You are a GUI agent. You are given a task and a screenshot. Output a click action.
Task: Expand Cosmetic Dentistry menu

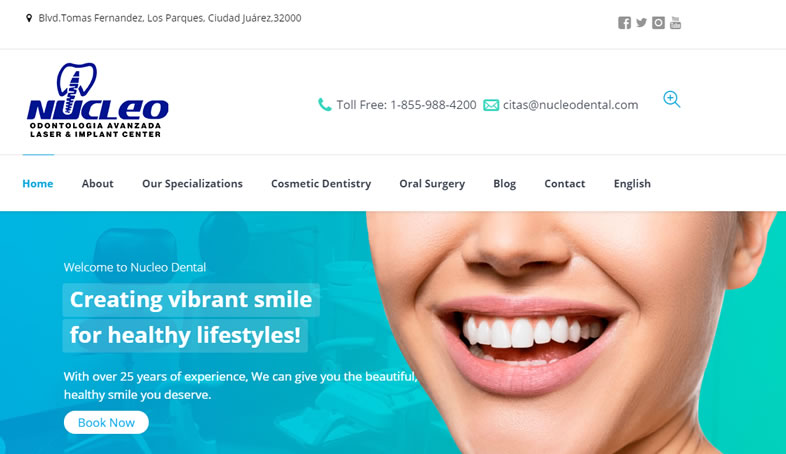(321, 184)
